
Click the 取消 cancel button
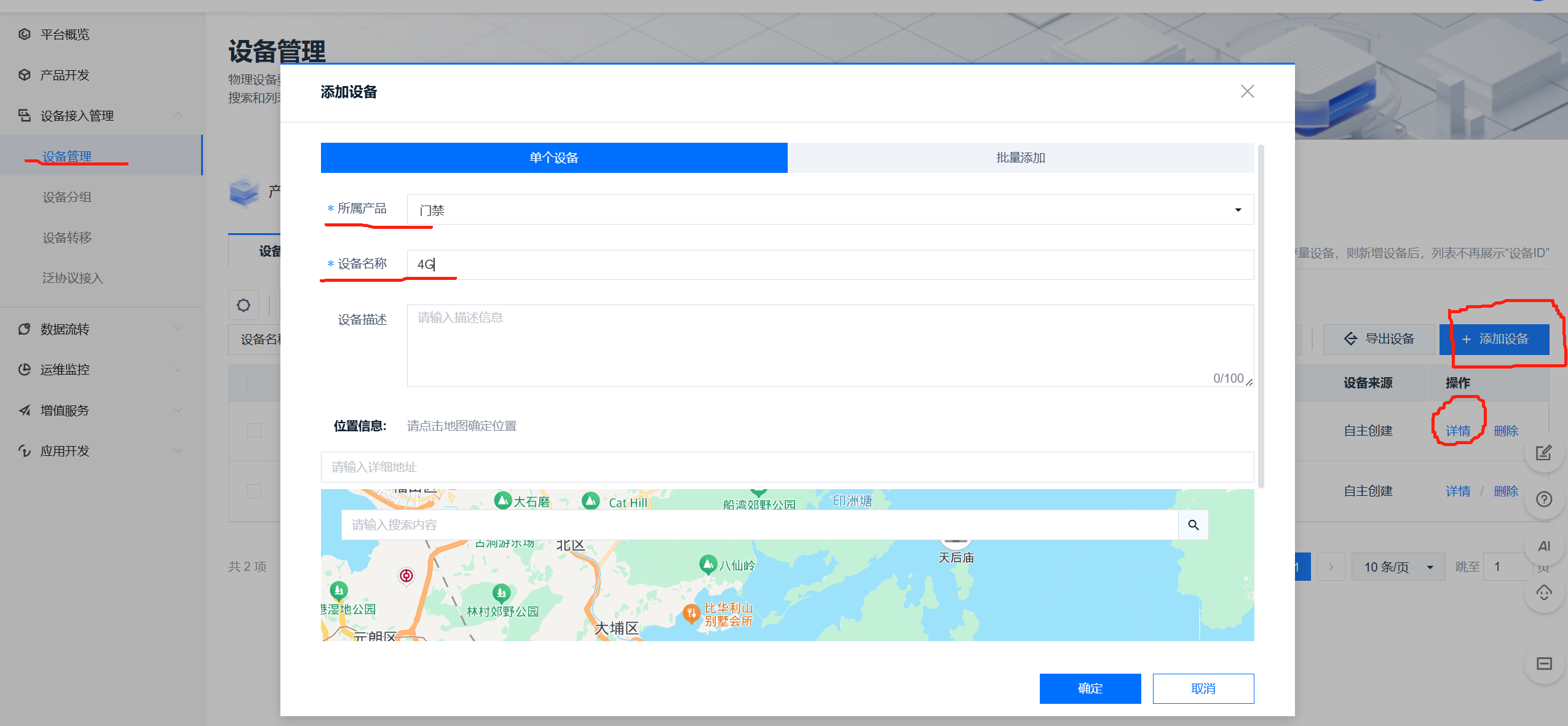pyautogui.click(x=1203, y=688)
